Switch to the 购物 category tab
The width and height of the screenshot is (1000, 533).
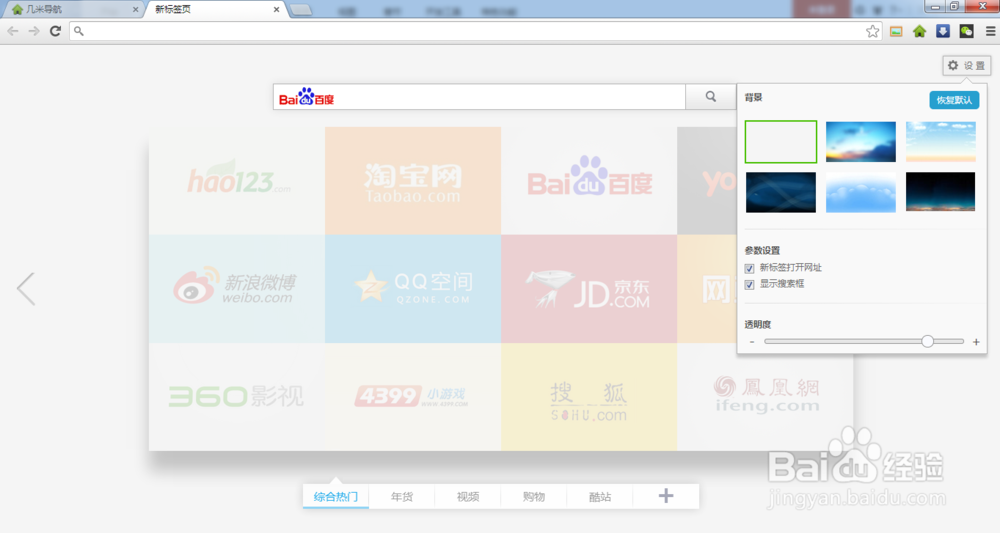[534, 497]
